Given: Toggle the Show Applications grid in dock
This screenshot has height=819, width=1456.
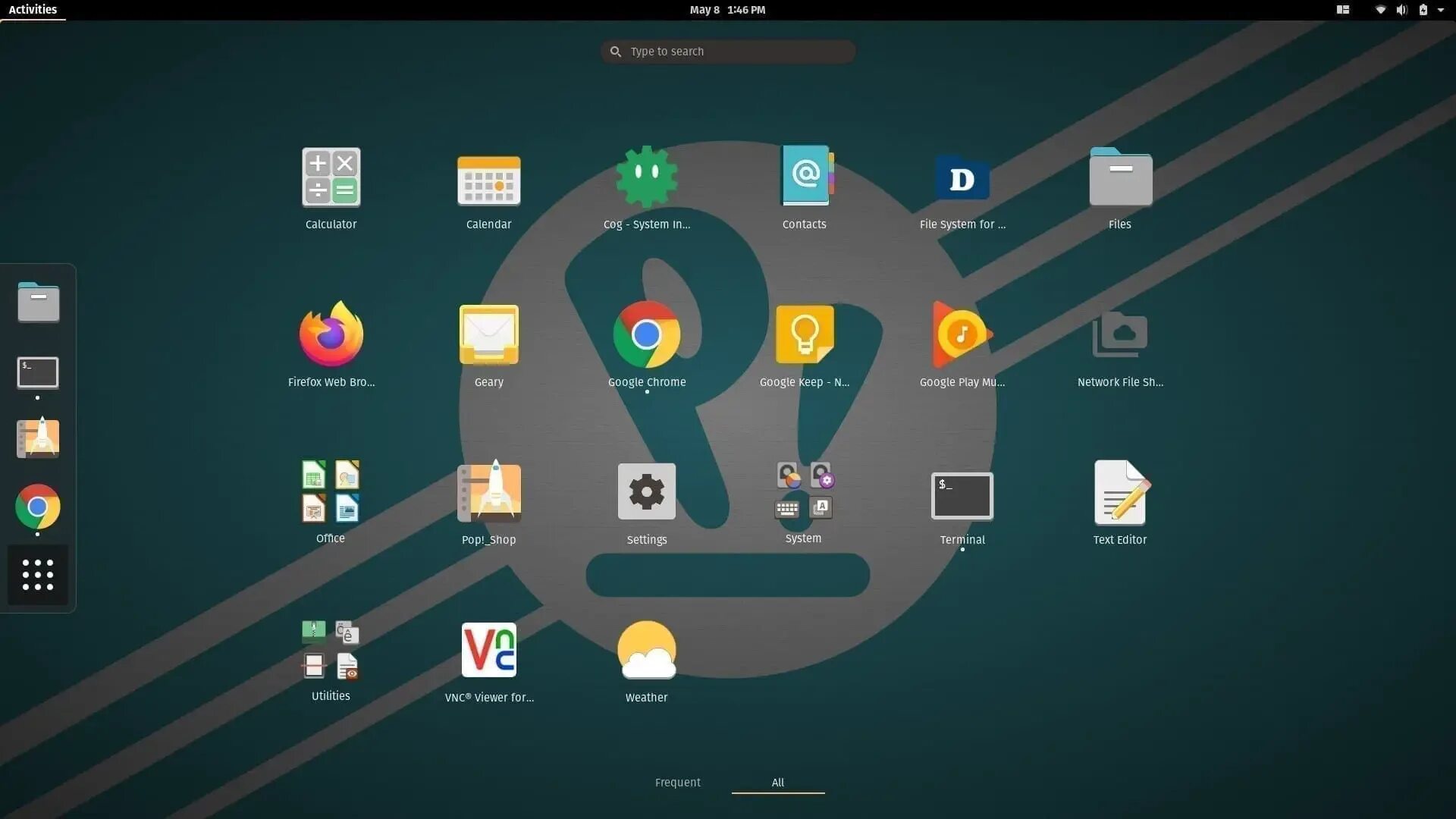Looking at the screenshot, I should [38, 575].
